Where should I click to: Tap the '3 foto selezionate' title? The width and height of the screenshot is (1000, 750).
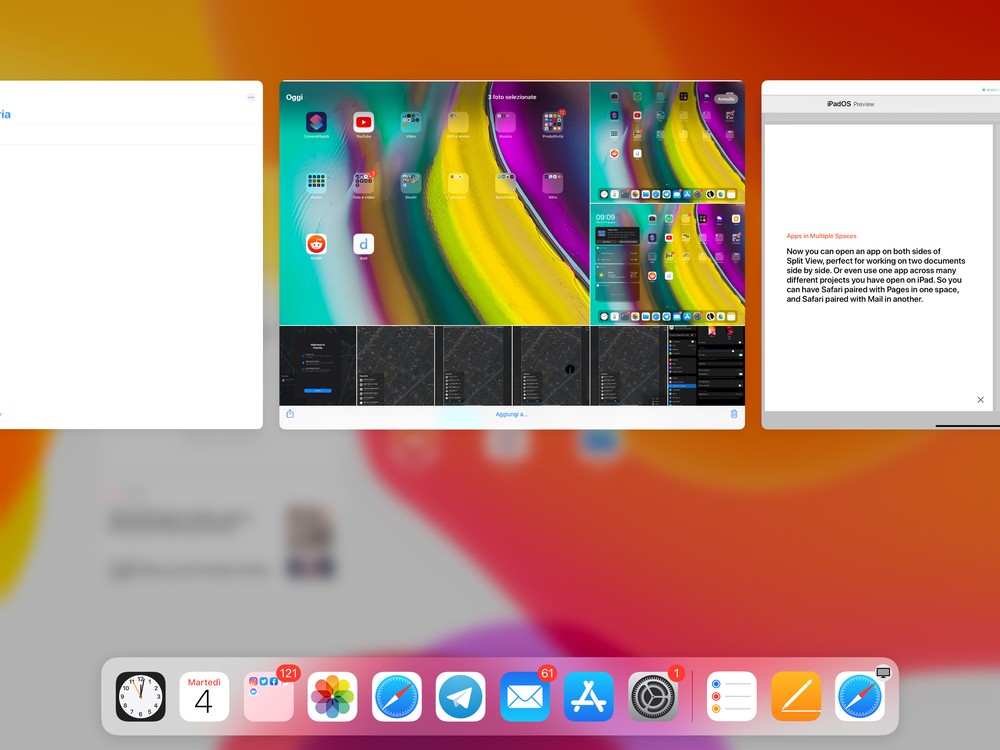pyautogui.click(x=512, y=97)
